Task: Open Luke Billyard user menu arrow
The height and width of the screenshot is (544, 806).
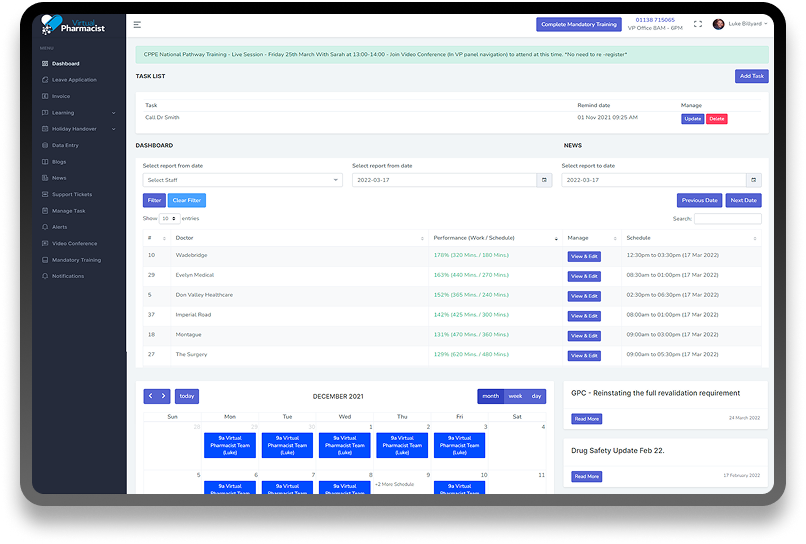Action: [766, 24]
